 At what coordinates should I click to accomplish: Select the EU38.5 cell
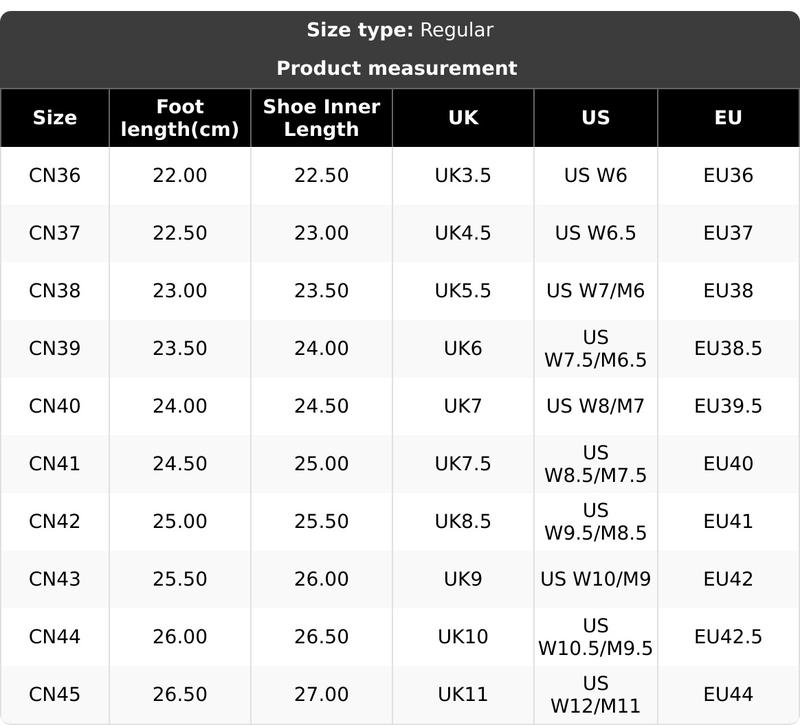pyautogui.click(x=728, y=349)
